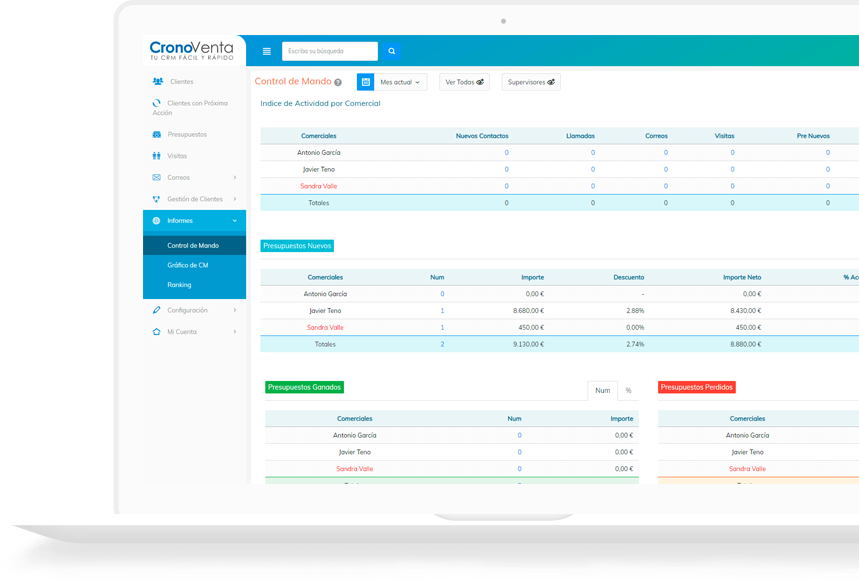Select Control de Mando submenu item

pyautogui.click(x=194, y=246)
